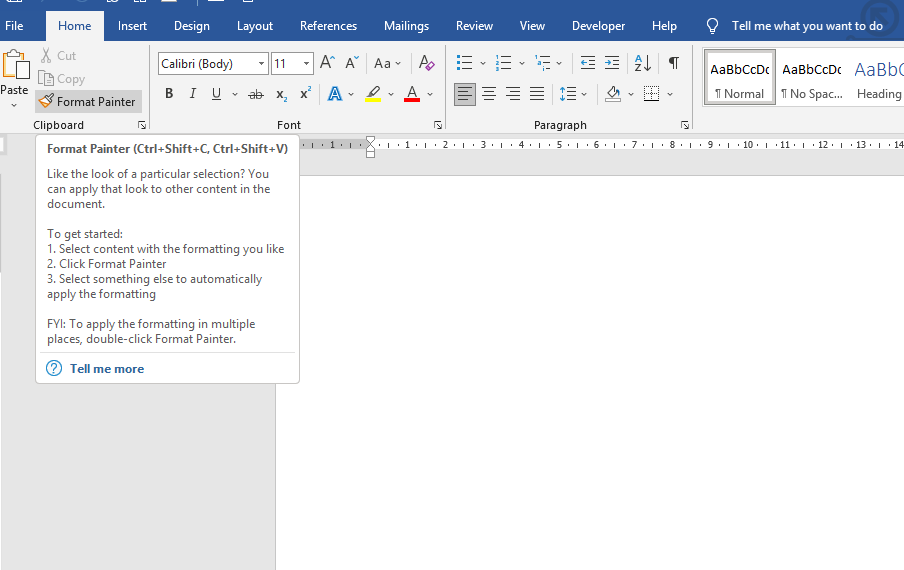Viewport: 904px width, 570px height.
Task: Open the Paragraph settings dialog launcher
Action: pyautogui.click(x=684, y=125)
